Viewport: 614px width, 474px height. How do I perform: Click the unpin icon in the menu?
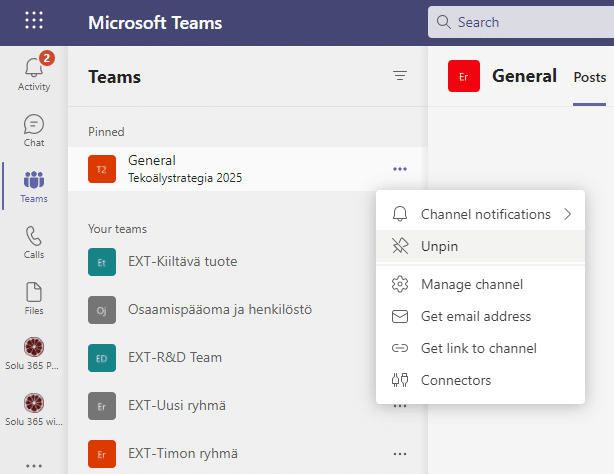click(x=400, y=246)
